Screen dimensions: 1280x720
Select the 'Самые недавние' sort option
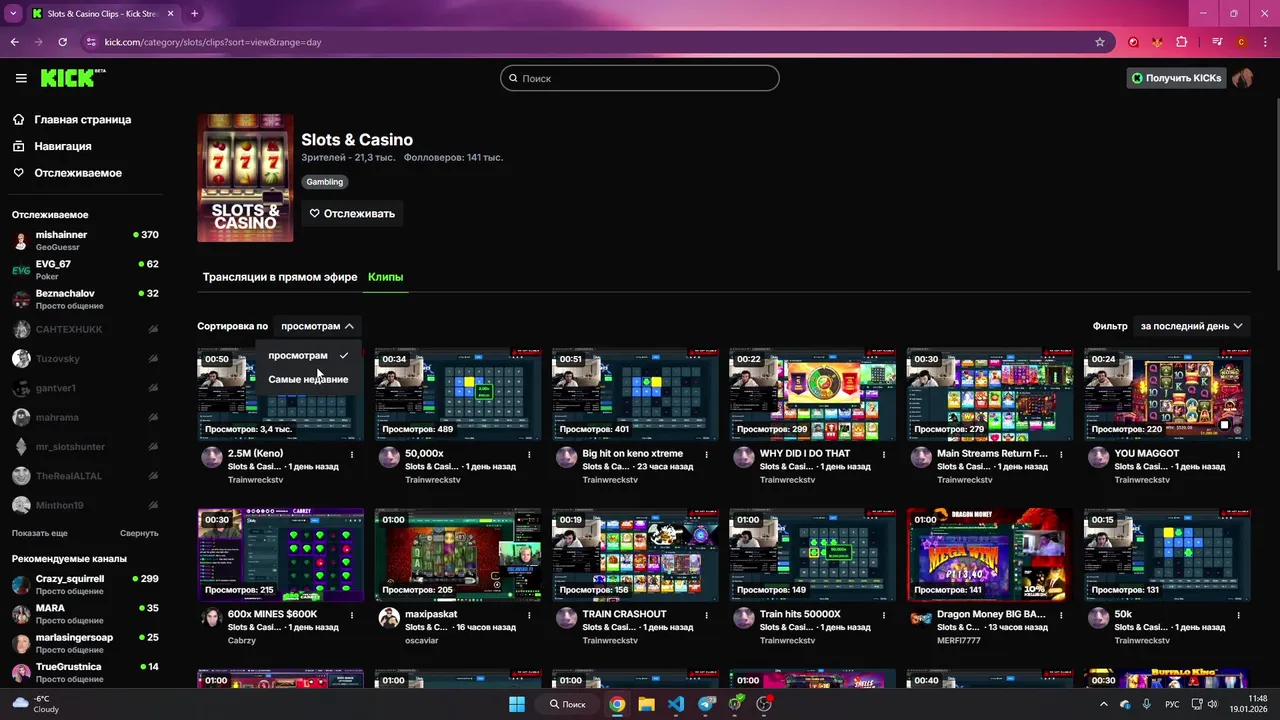(307, 379)
